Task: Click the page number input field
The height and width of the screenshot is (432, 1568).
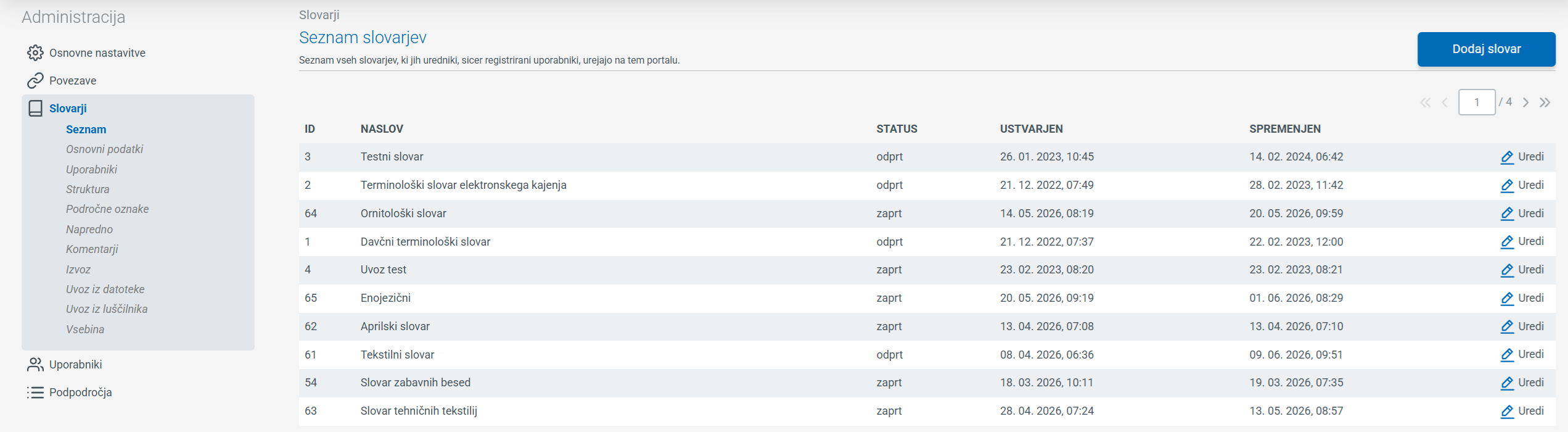Action: tap(1477, 102)
